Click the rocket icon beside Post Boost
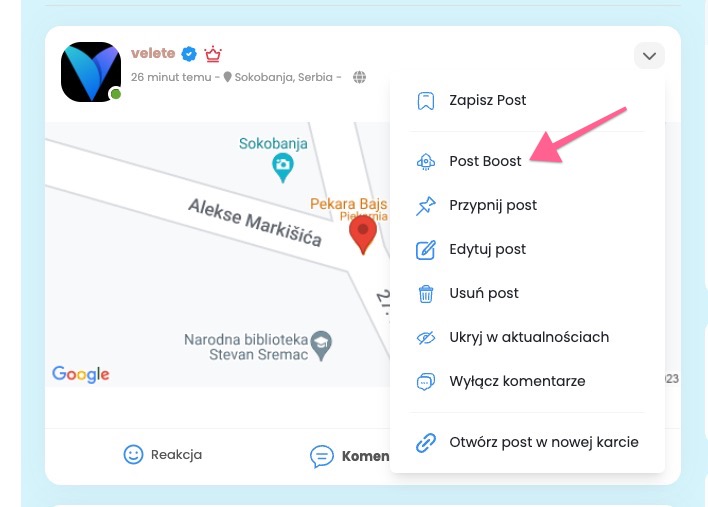 (x=425, y=162)
